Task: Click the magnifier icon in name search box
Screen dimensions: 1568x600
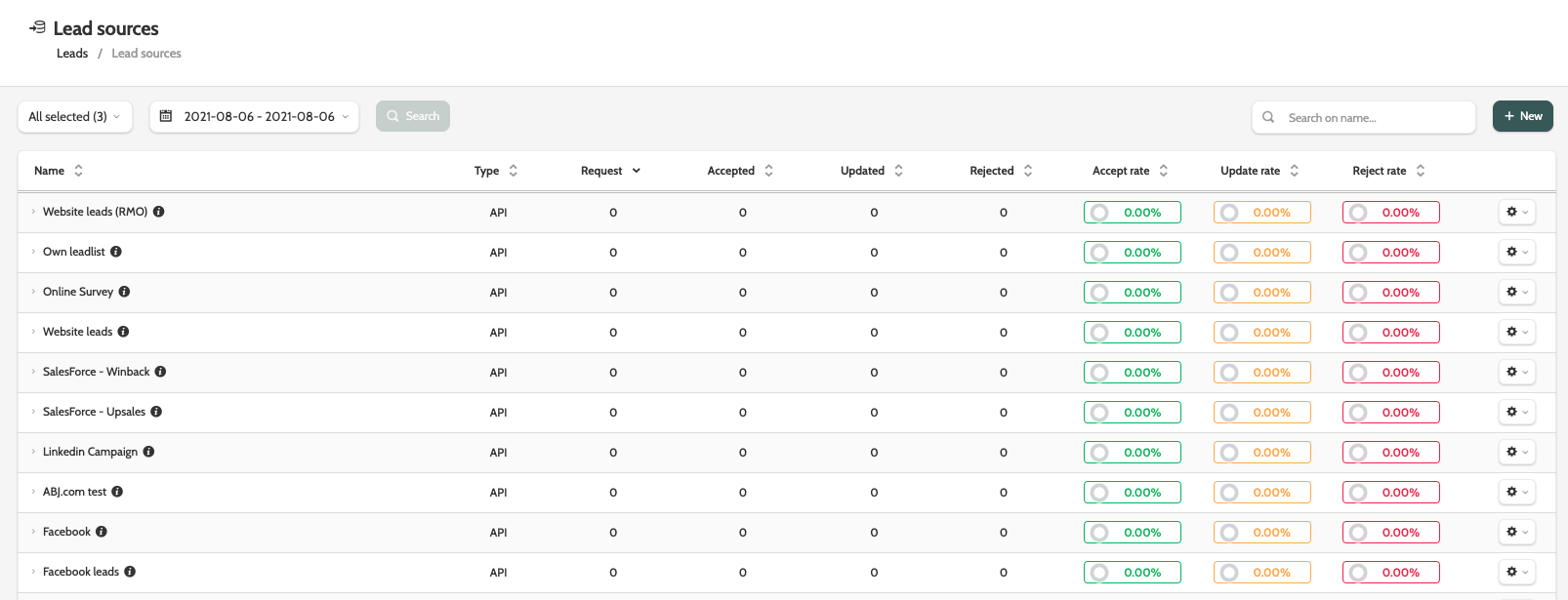Action: [x=1268, y=117]
